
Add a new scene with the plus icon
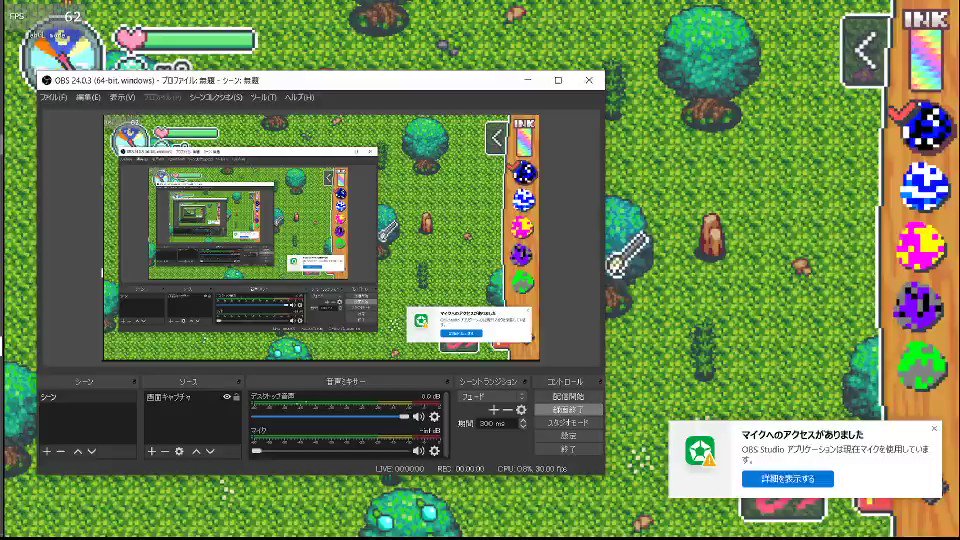(47, 451)
